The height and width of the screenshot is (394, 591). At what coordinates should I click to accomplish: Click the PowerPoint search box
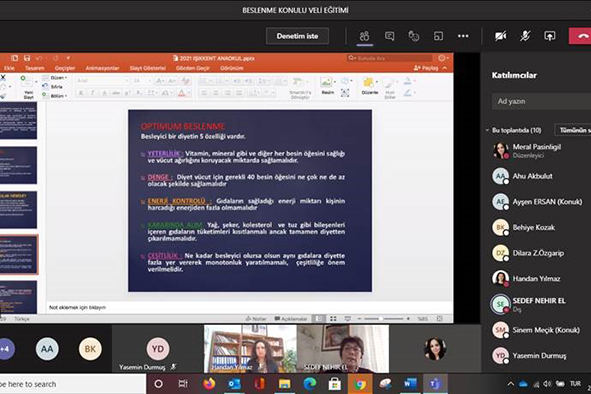tap(389, 58)
